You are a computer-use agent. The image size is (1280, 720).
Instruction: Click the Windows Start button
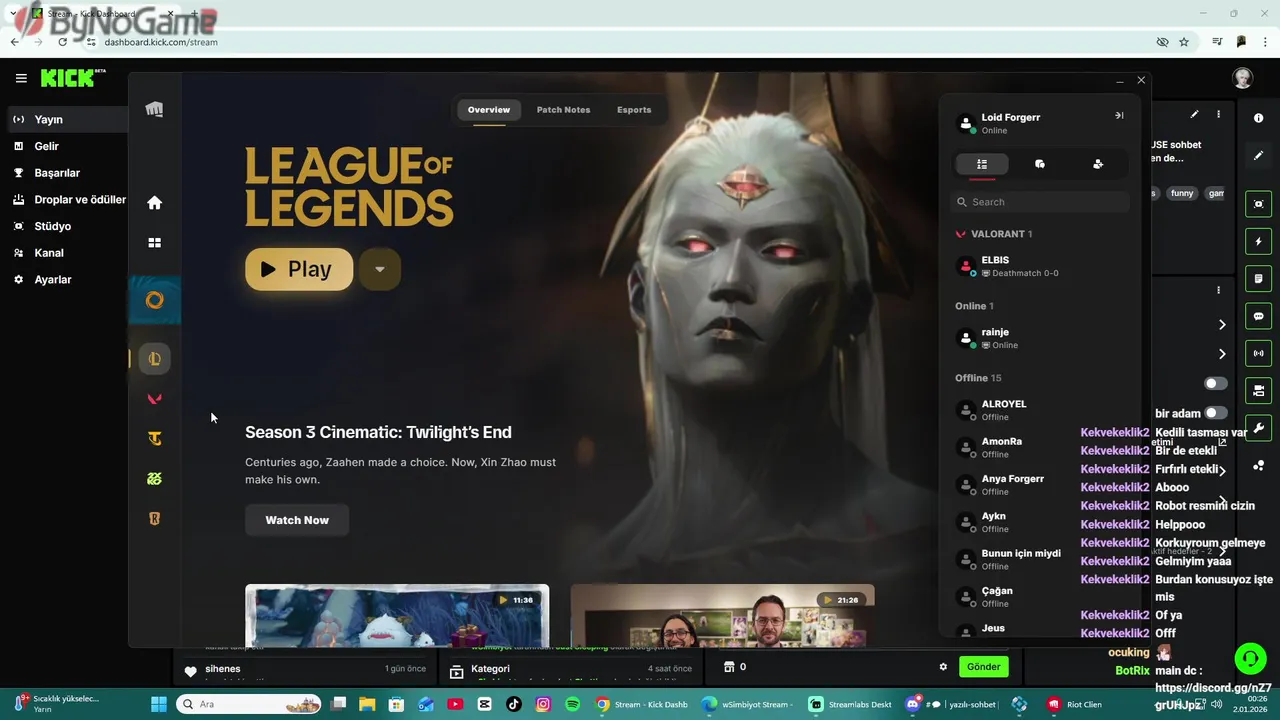[x=158, y=704]
